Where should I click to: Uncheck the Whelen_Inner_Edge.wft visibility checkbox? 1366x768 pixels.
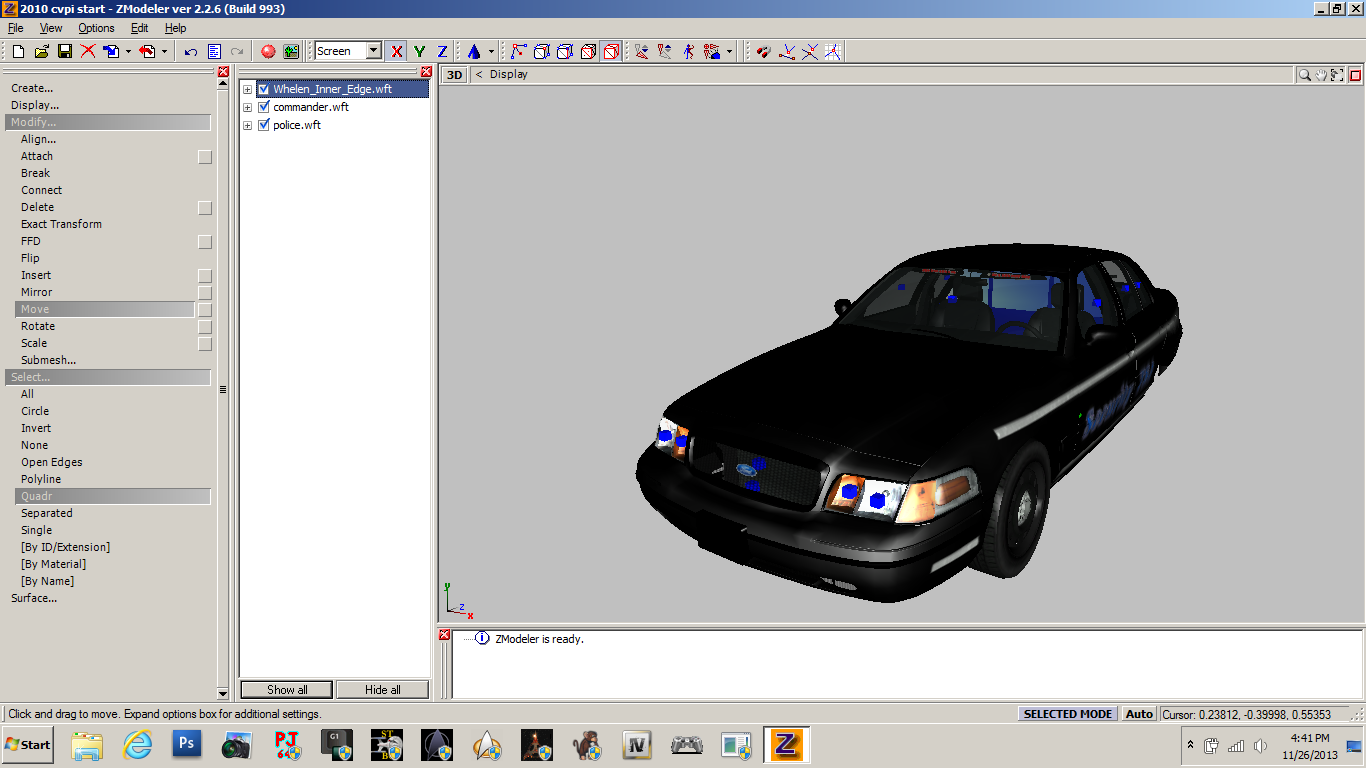coord(264,89)
